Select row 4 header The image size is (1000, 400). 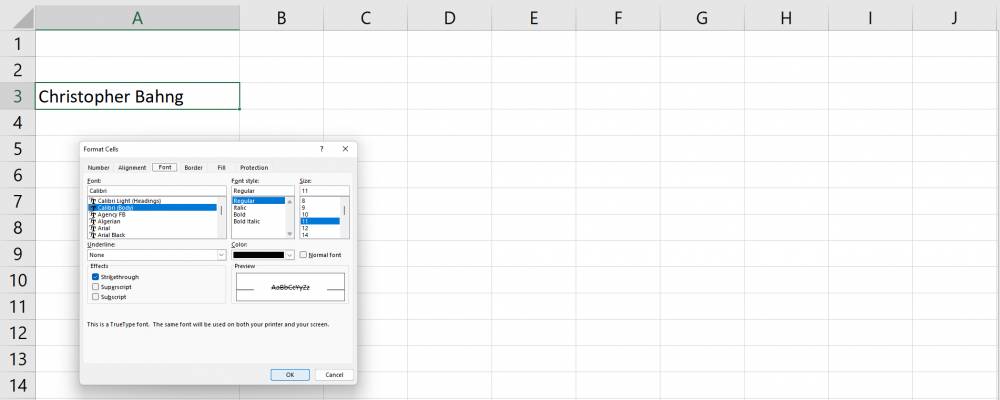pyautogui.click(x=17, y=122)
